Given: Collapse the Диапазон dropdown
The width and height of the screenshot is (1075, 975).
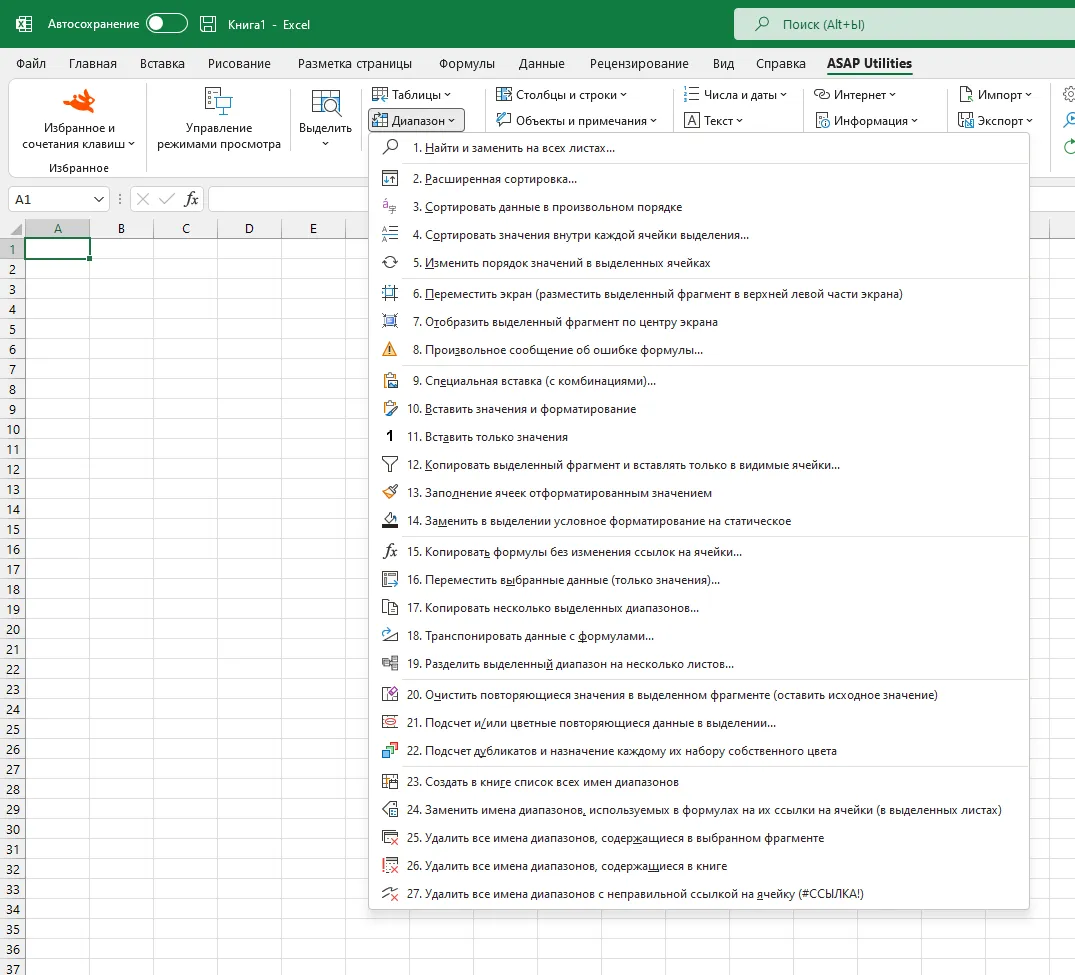Looking at the screenshot, I should point(416,121).
